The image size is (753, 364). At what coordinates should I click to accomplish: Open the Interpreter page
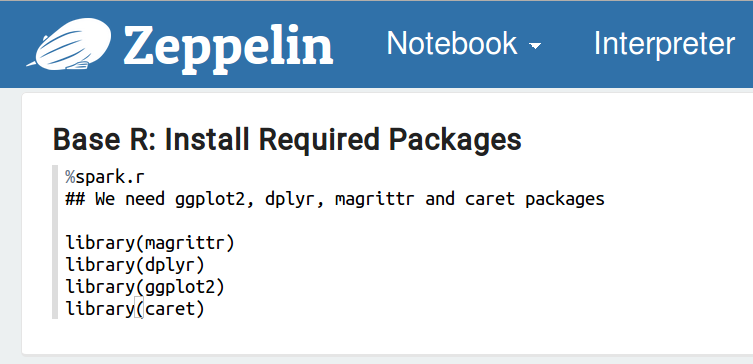tap(664, 44)
